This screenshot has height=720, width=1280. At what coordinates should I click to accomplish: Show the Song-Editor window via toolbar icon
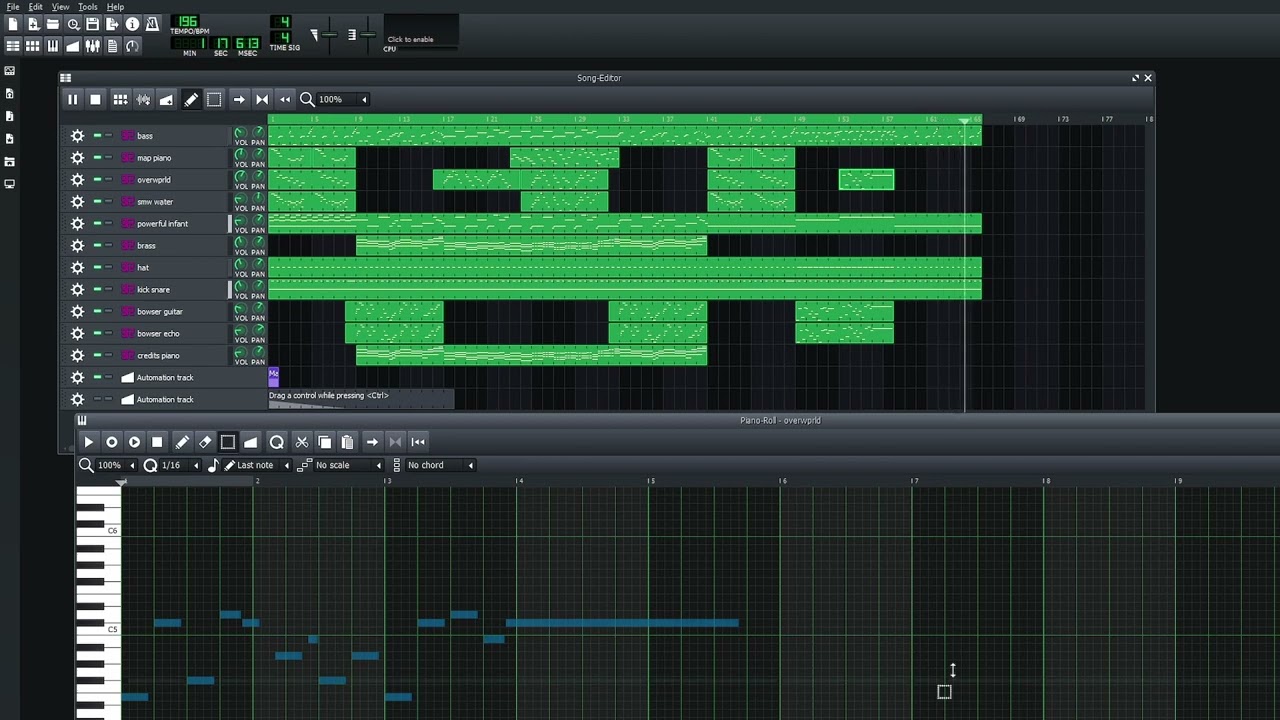pos(13,46)
